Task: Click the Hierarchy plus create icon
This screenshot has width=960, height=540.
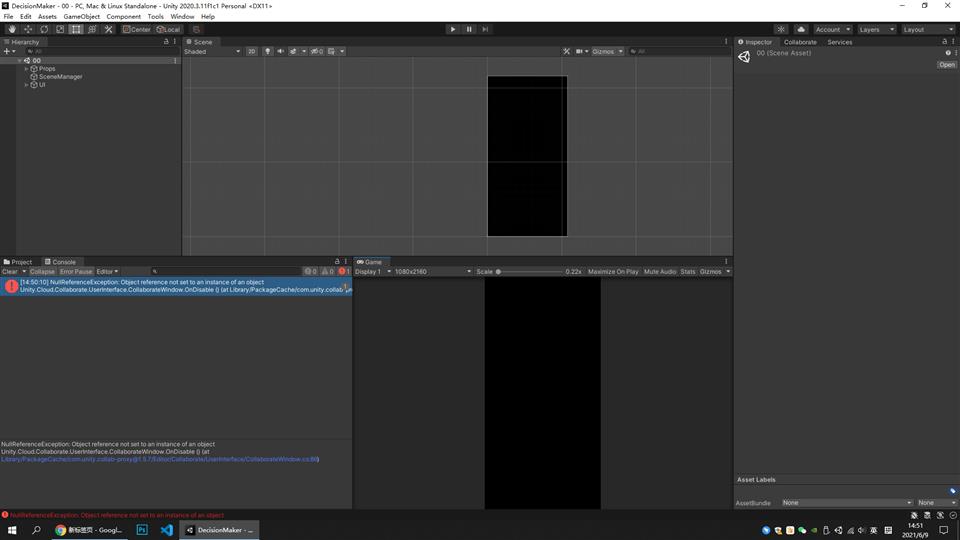Action: [x=9, y=51]
